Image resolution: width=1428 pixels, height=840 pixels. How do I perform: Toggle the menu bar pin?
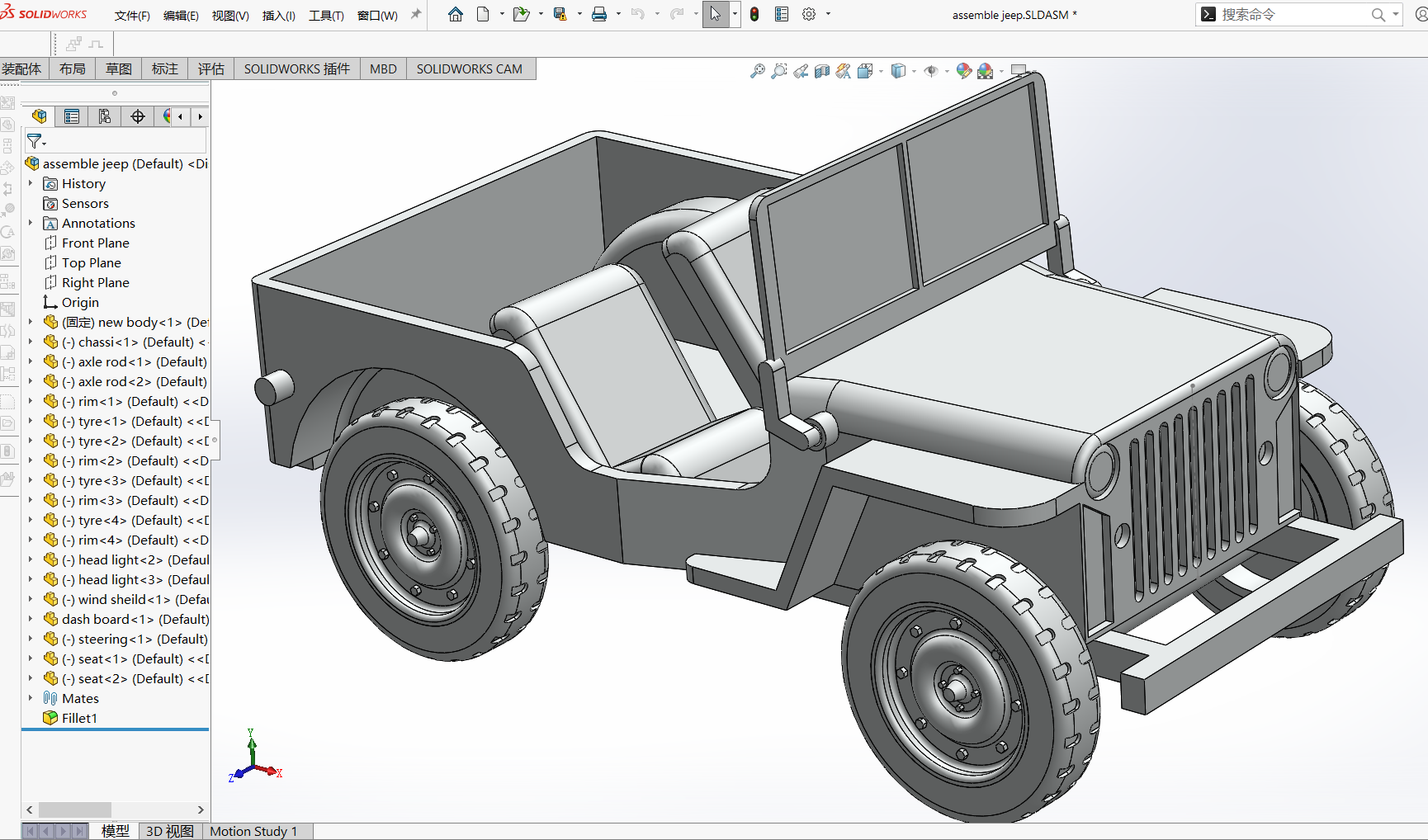[416, 14]
